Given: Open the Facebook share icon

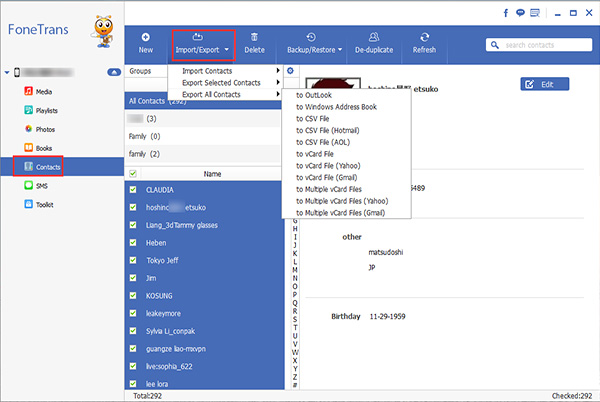Looking at the screenshot, I should click(x=505, y=13).
